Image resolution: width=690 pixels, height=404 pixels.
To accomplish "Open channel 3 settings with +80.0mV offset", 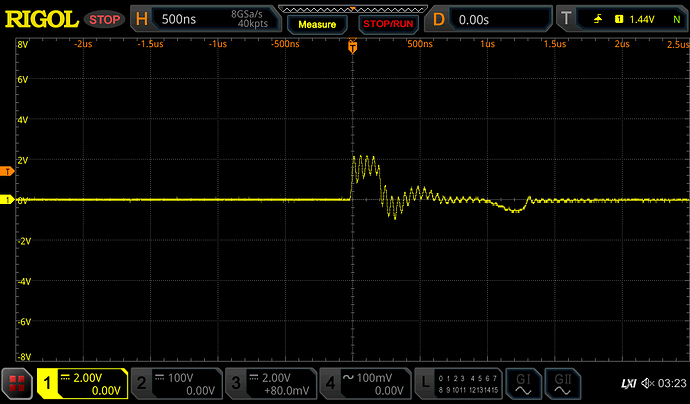I will point(269,383).
